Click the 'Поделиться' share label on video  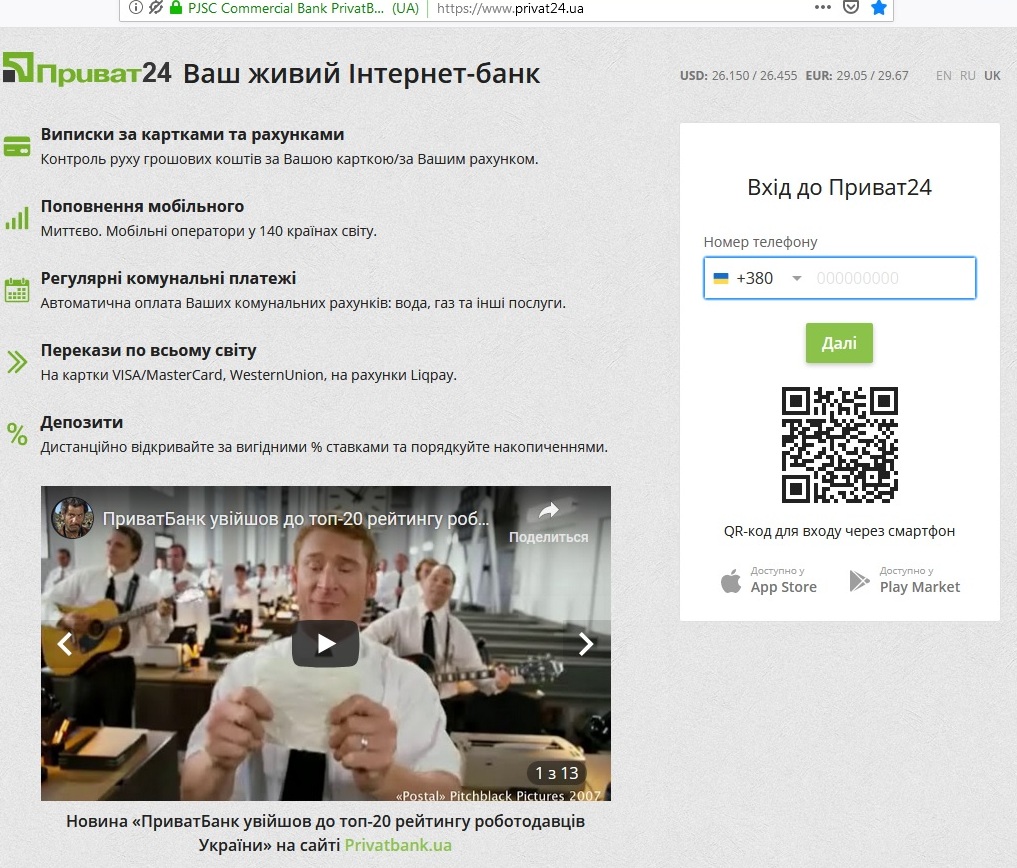click(x=549, y=537)
